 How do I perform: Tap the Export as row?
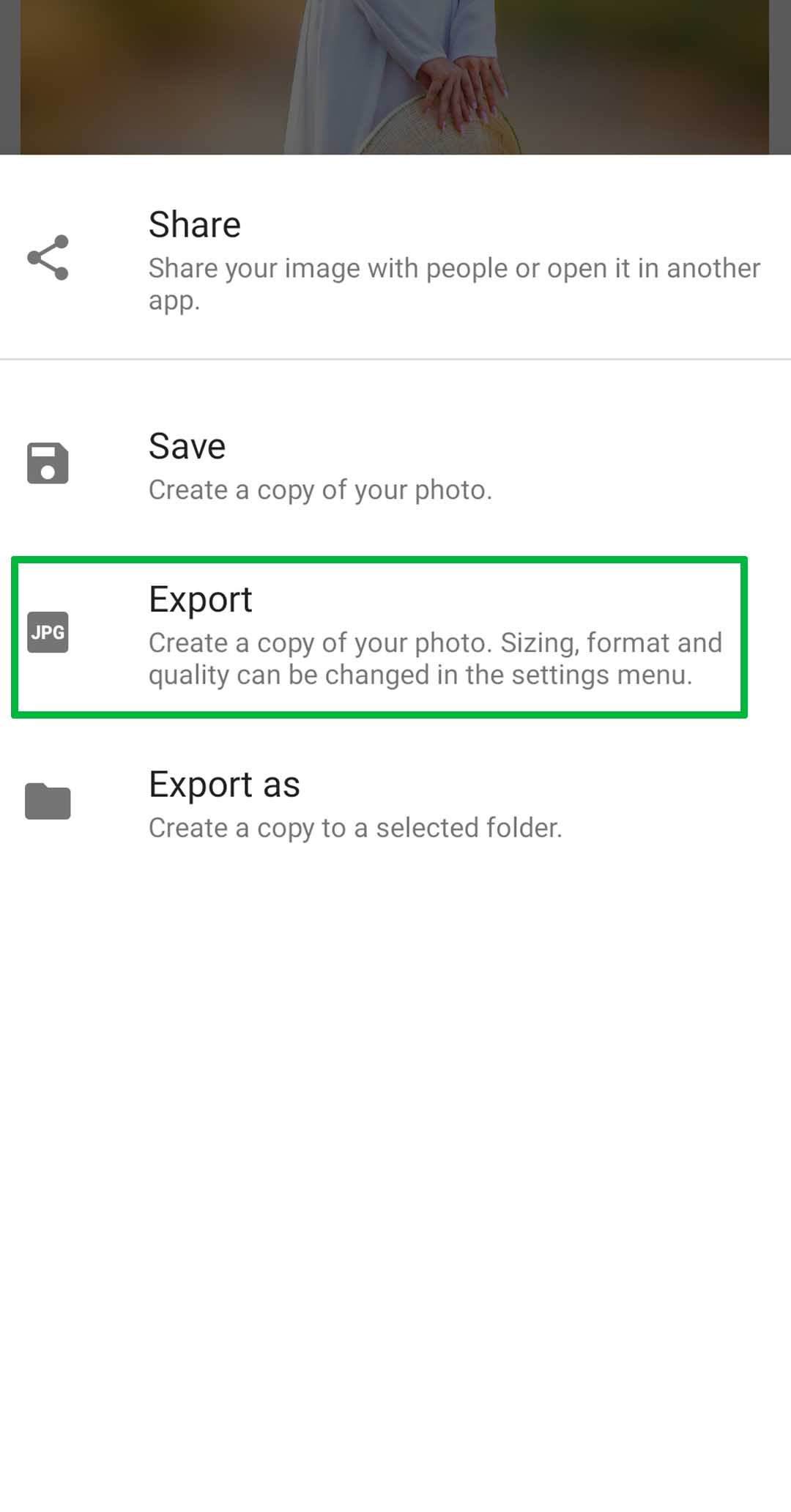[395, 803]
